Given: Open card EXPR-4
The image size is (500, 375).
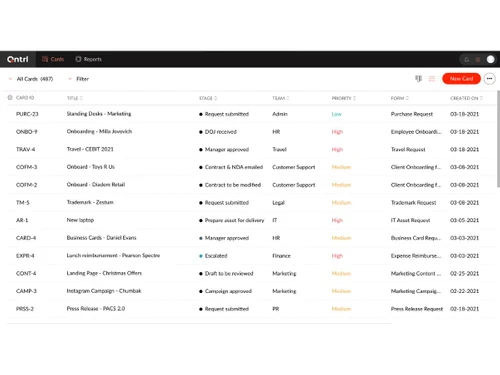Looking at the screenshot, I should pyautogui.click(x=25, y=256).
